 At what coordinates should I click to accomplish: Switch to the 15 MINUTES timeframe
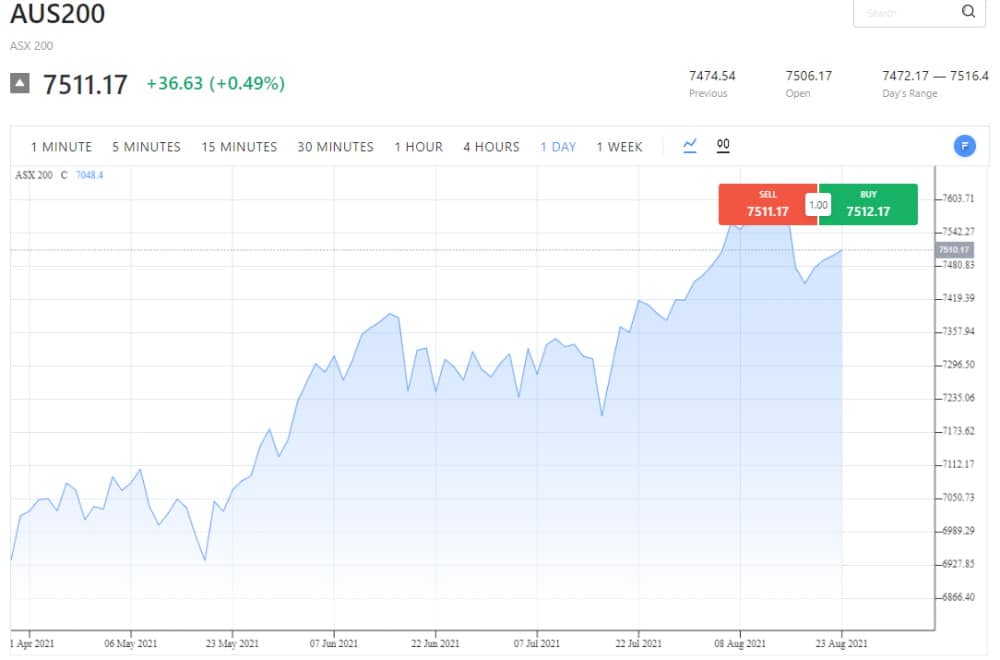pyautogui.click(x=239, y=147)
